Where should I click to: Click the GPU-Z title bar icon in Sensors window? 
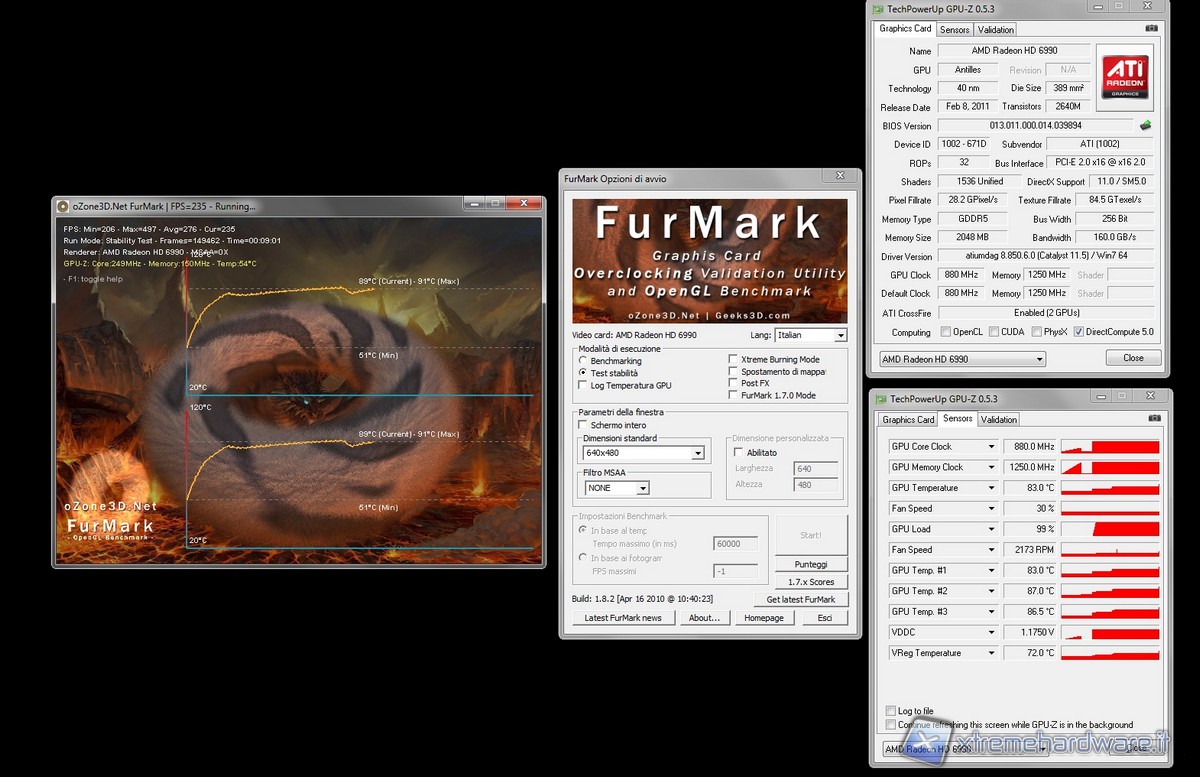[879, 397]
